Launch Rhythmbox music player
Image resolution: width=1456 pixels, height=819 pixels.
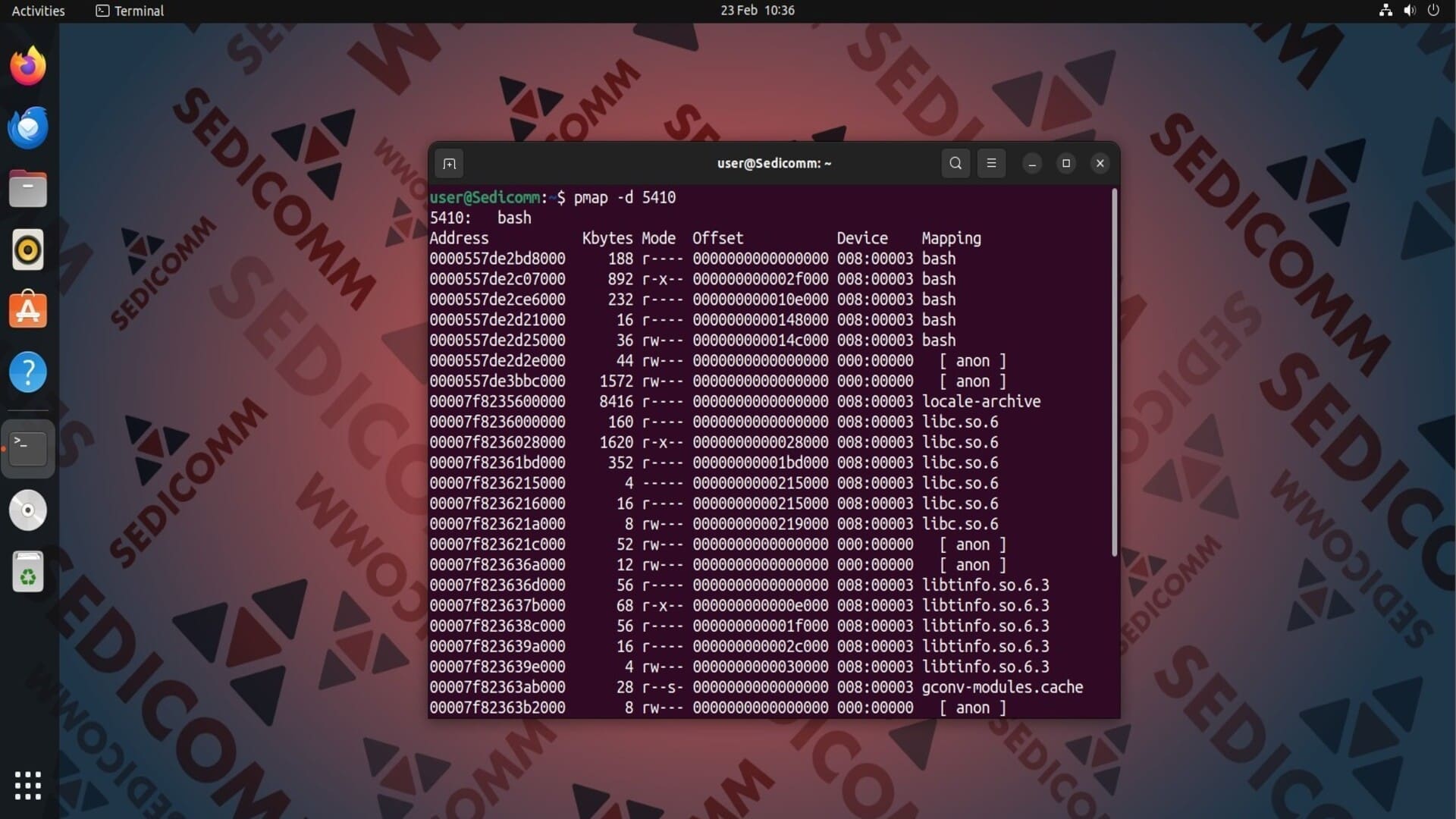[x=28, y=250]
